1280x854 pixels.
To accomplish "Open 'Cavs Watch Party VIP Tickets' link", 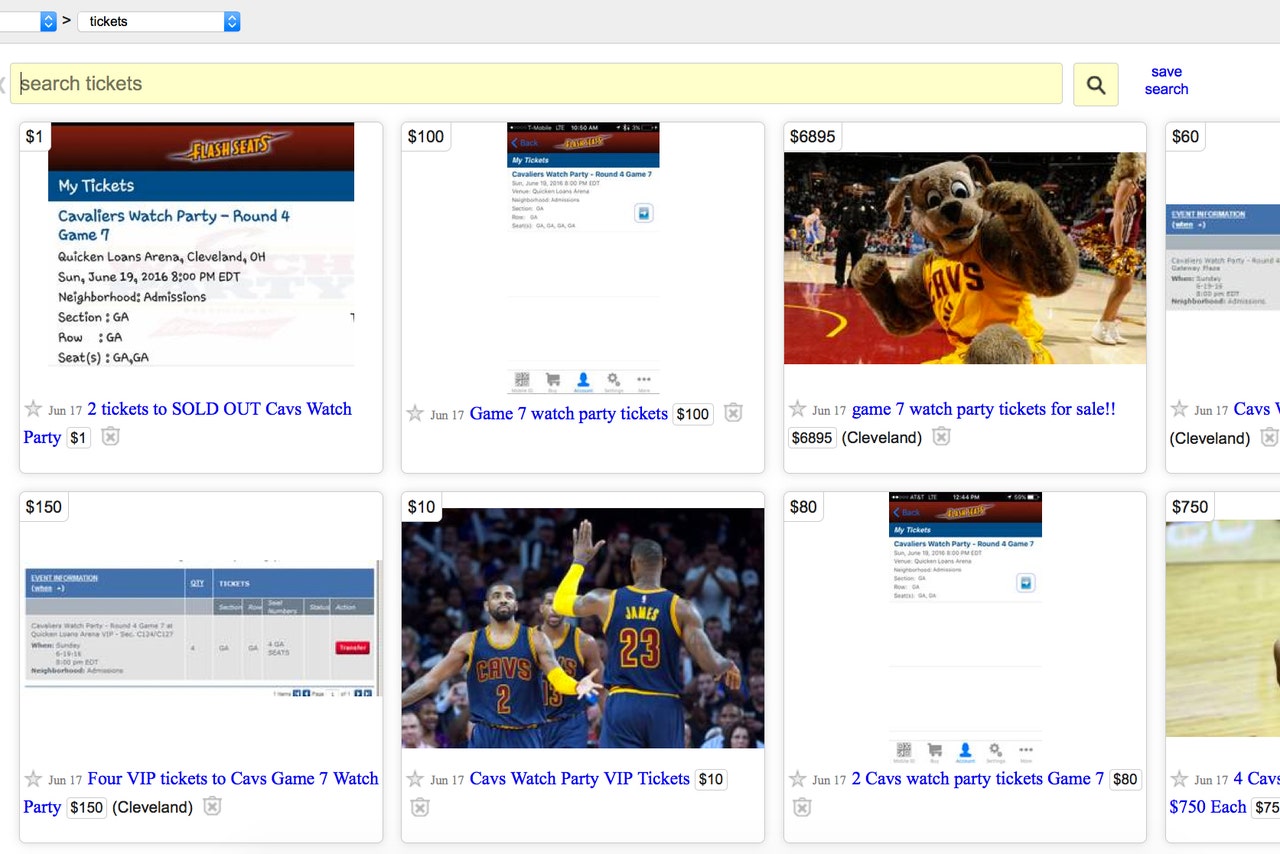I will tap(579, 779).
